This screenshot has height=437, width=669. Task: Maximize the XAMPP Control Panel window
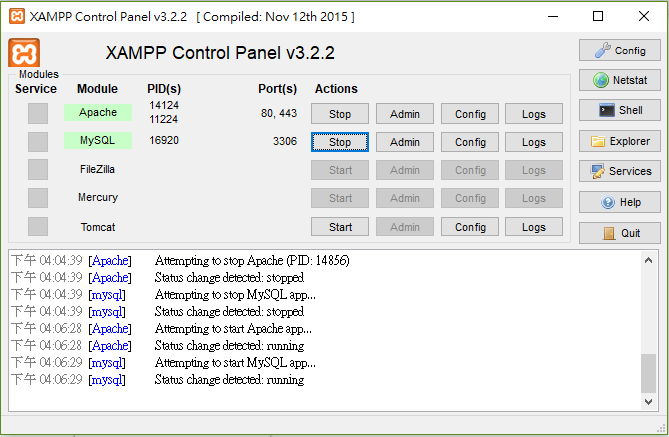pyautogui.click(x=598, y=17)
